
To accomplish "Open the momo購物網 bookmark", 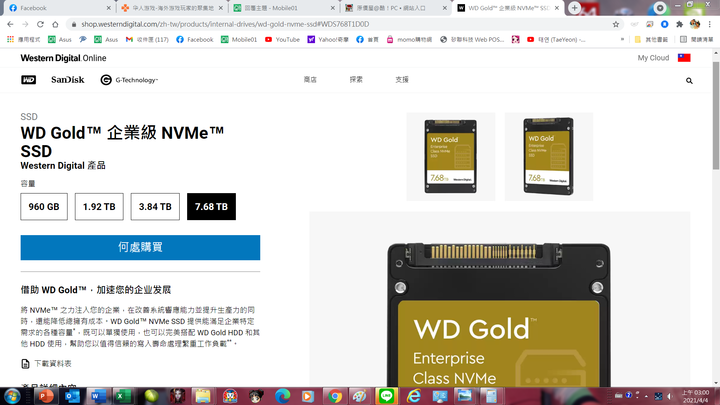I will coord(409,39).
